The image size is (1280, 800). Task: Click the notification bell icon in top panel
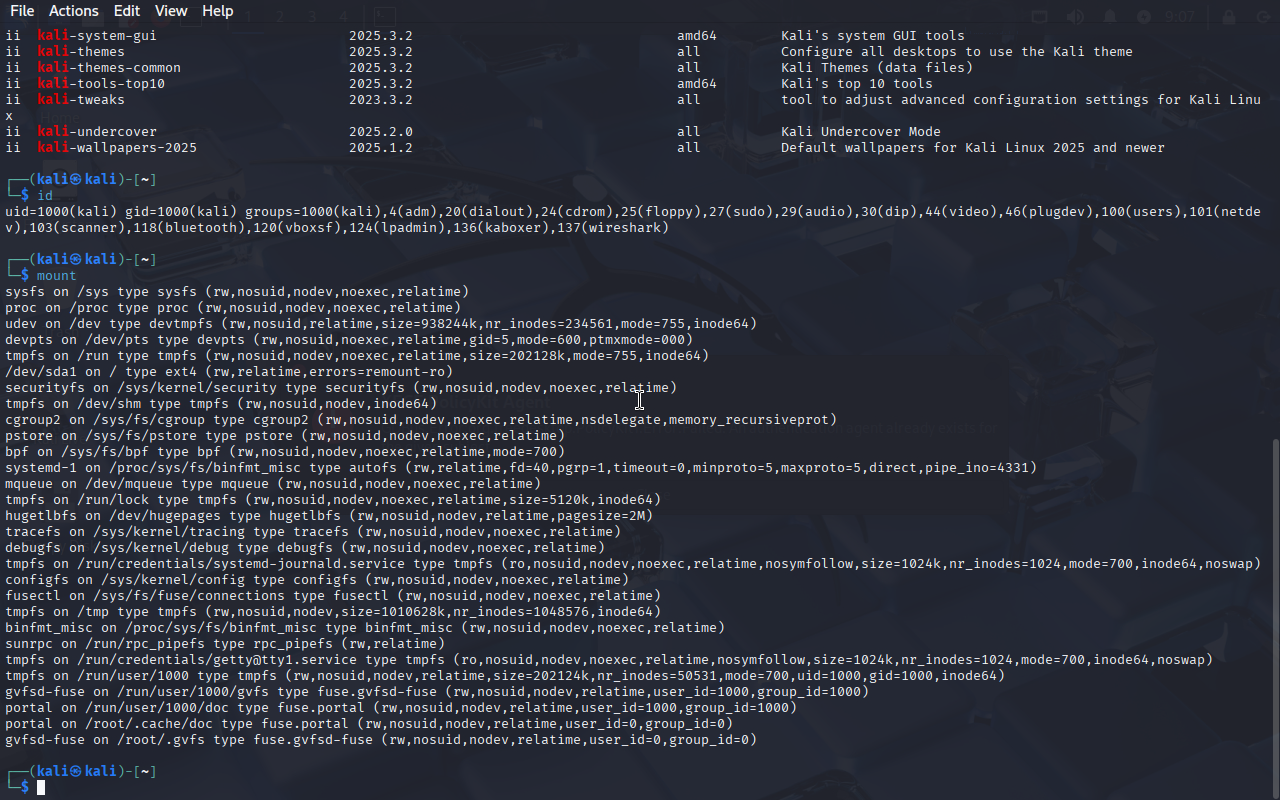click(x=1108, y=17)
